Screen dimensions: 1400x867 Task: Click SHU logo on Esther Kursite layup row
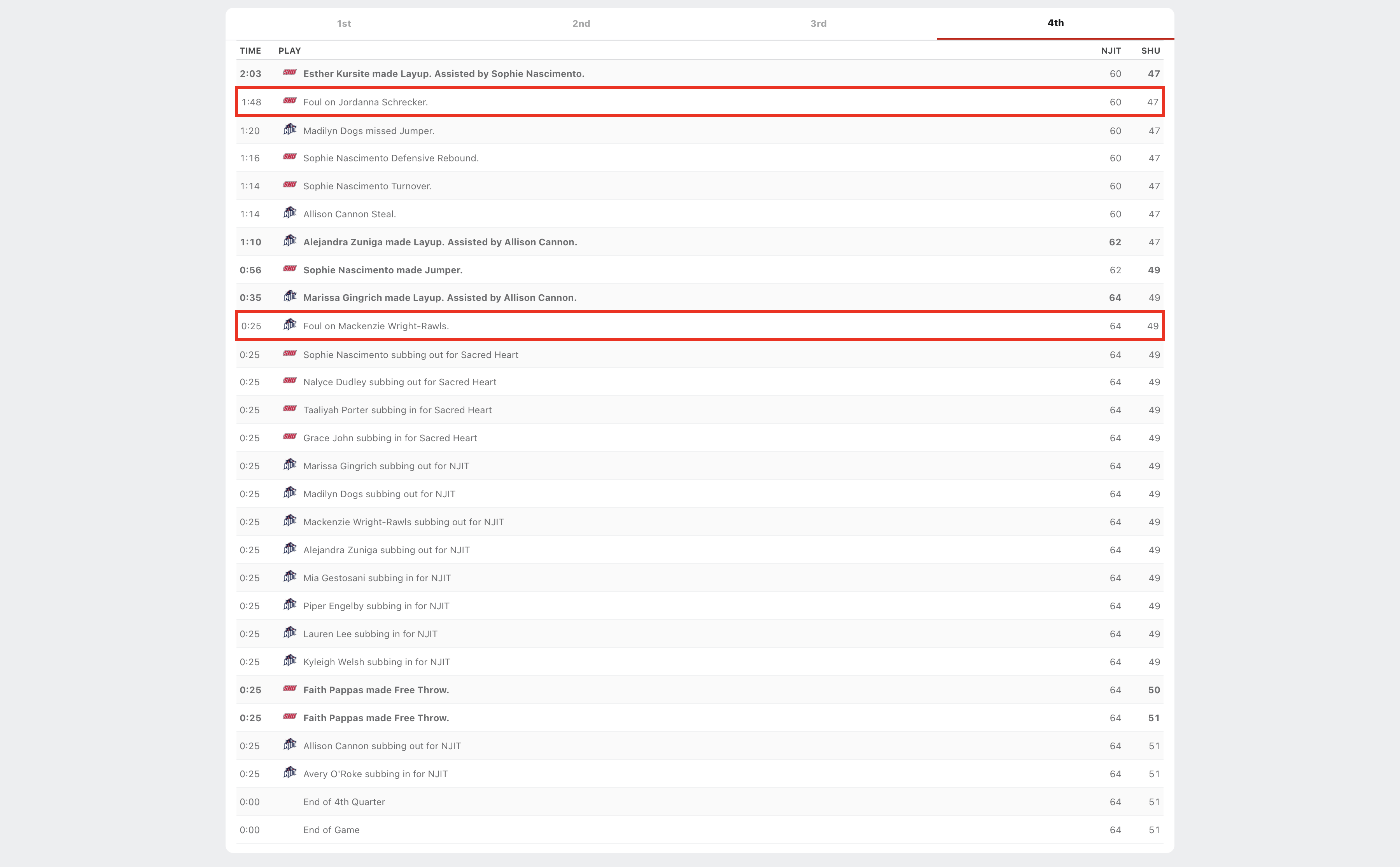click(x=290, y=72)
